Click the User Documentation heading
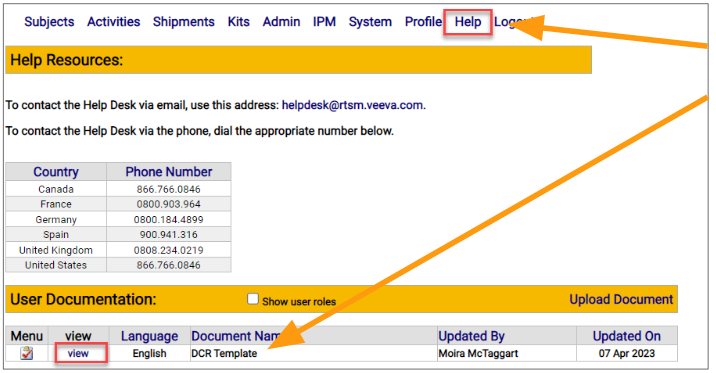Screen dimensions: 716x373 (x=83, y=299)
